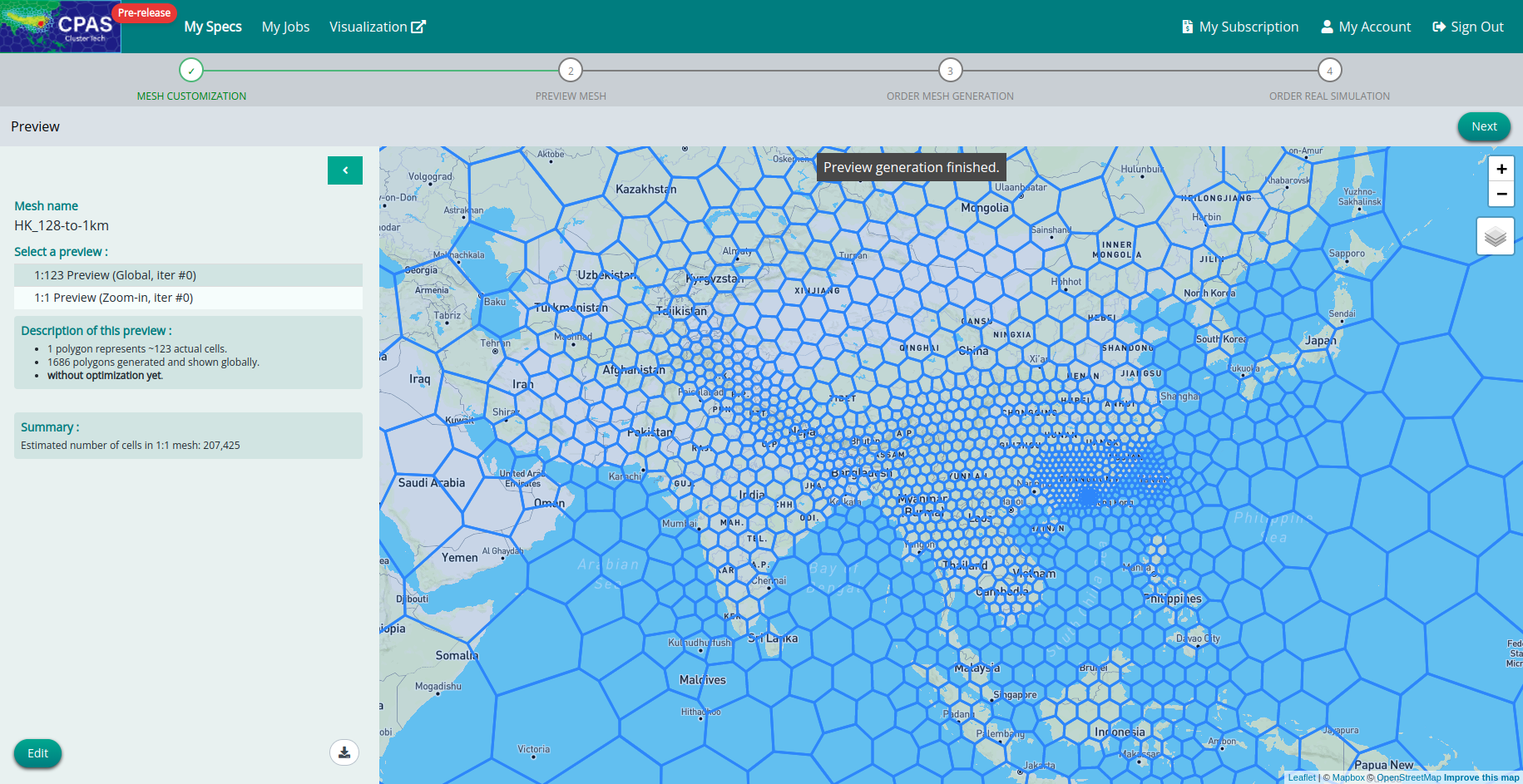Collapse the side panel with chevron

tap(345, 170)
